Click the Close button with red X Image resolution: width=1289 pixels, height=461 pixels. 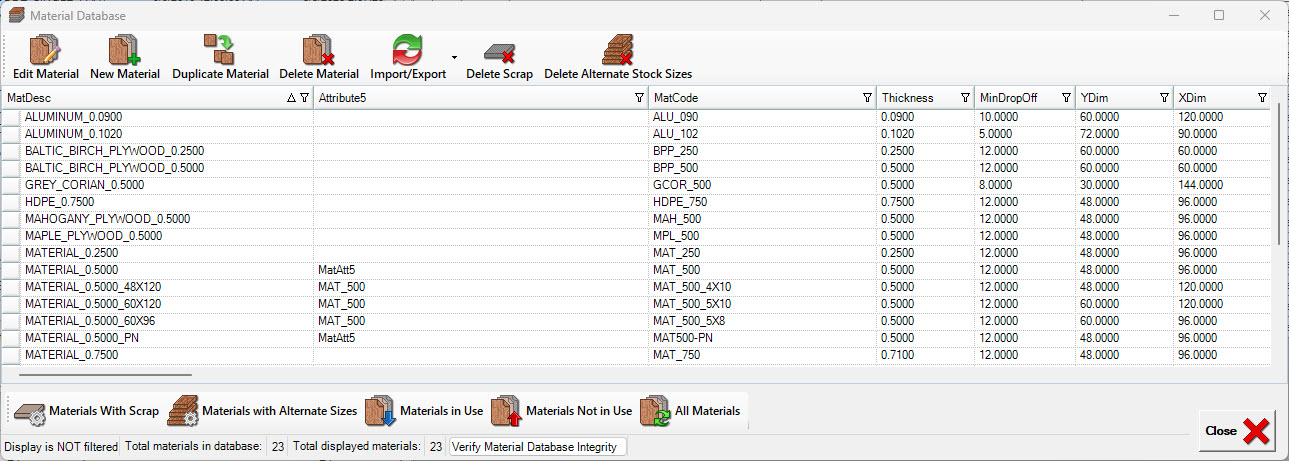click(1238, 430)
